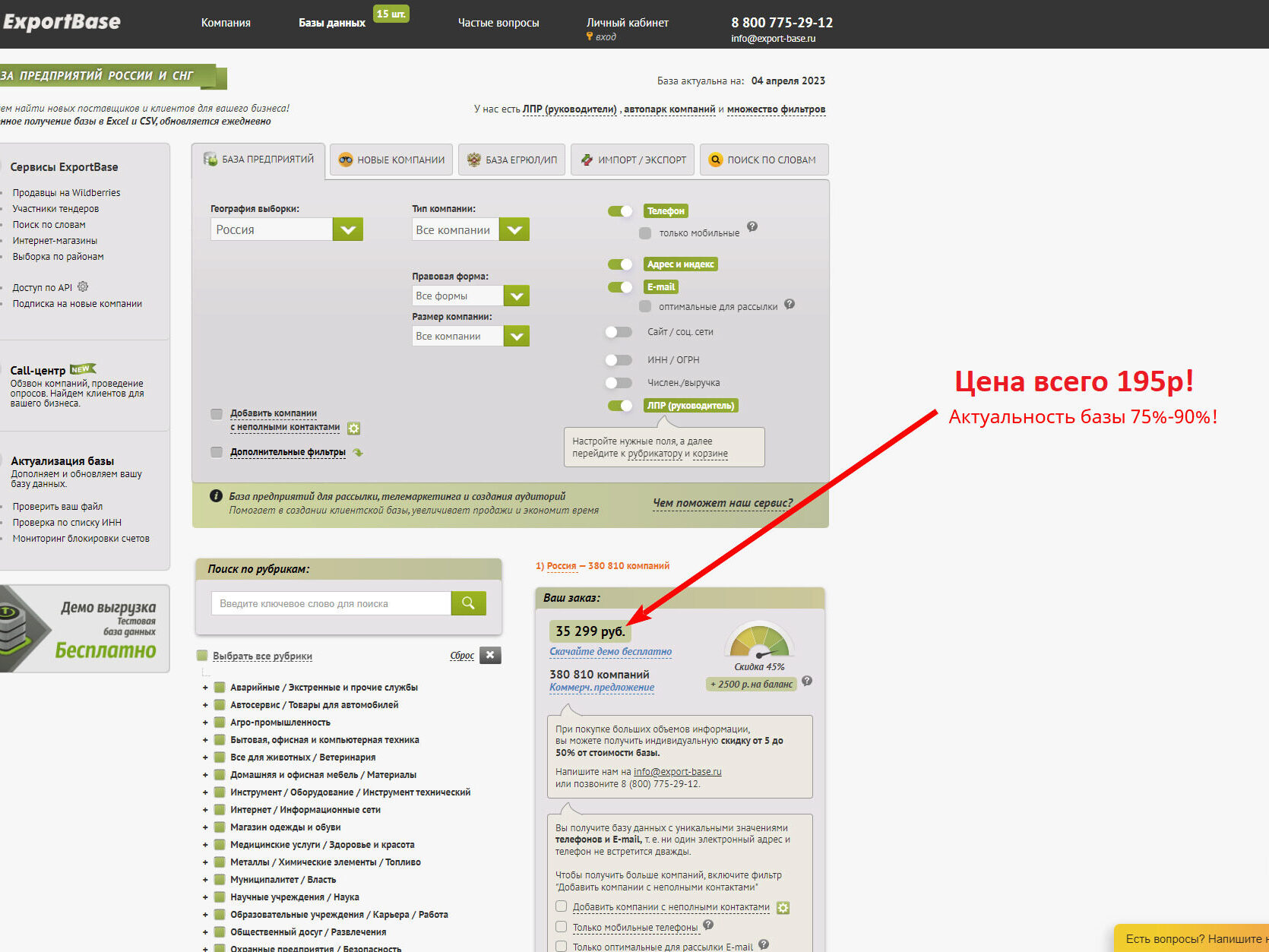Image resolution: width=1269 pixels, height=952 pixels.
Task: Click the green search magnifier button
Action: click(468, 603)
